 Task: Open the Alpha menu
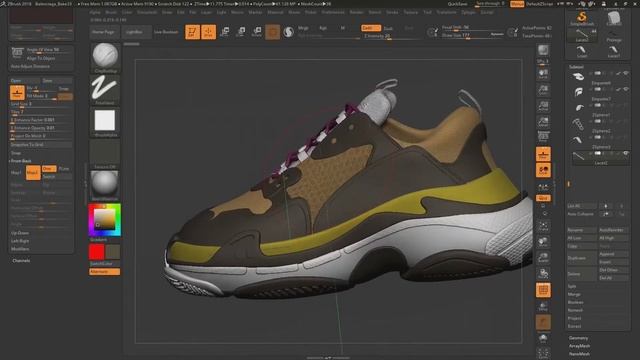click(x=95, y=12)
